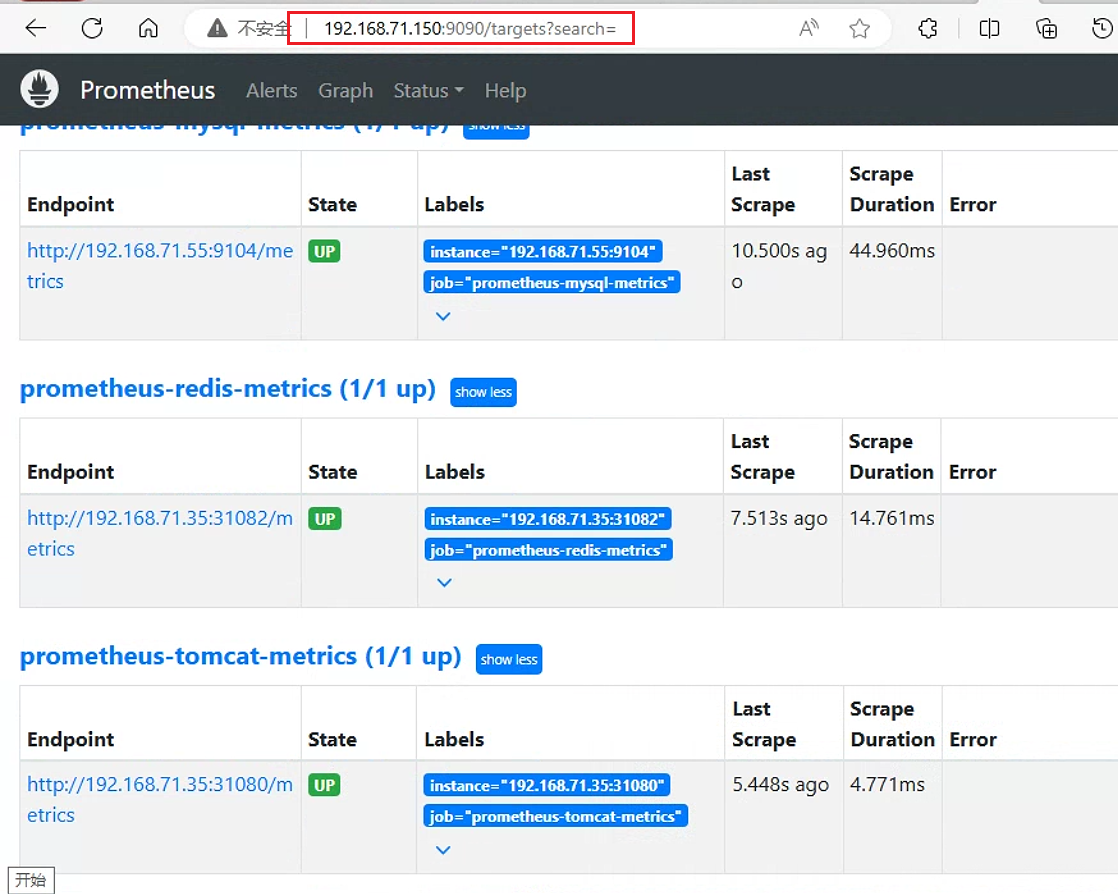Open the Help page
This screenshot has height=894, width=1118.
(x=506, y=91)
